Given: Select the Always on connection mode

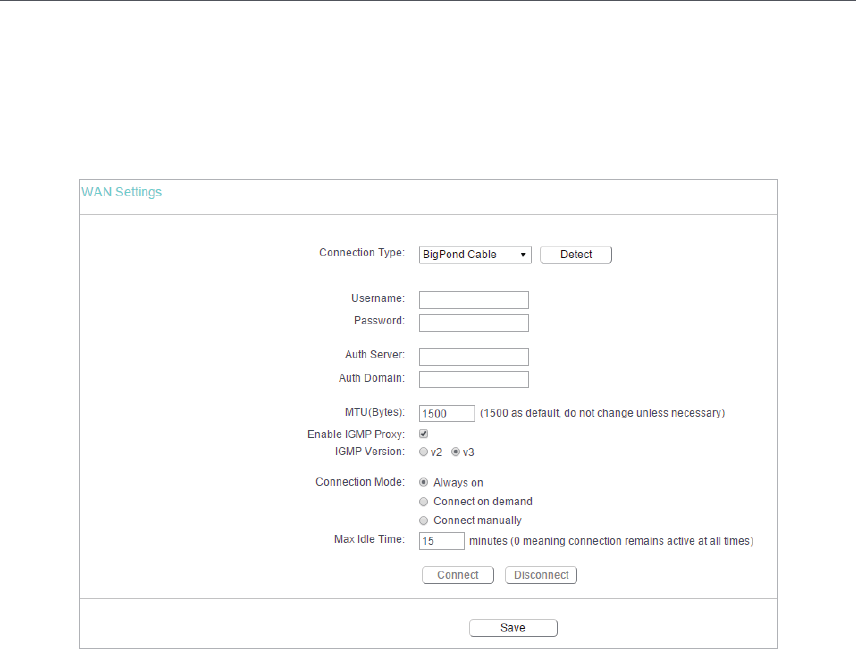Looking at the screenshot, I should pyautogui.click(x=423, y=483).
